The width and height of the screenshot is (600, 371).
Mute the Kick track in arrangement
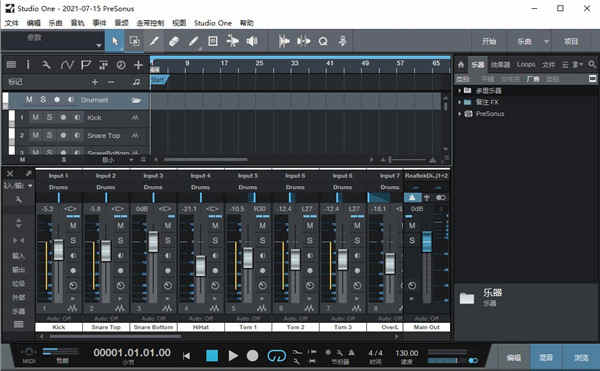pos(35,117)
